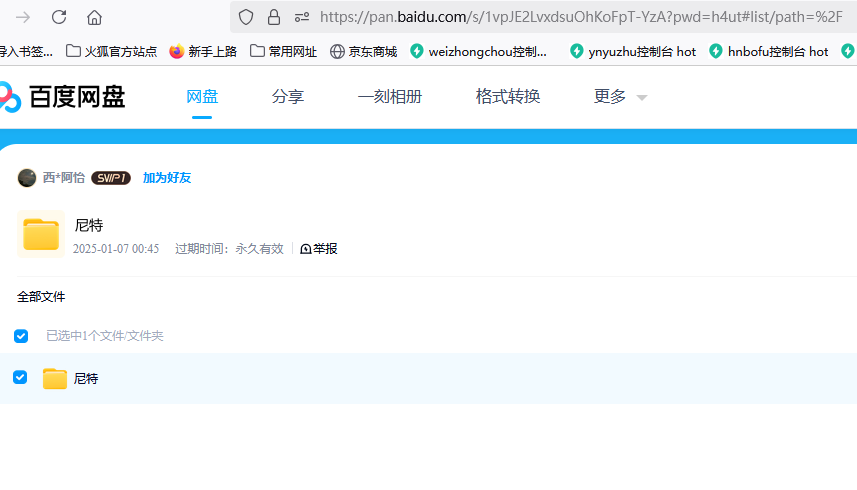Toggle the select-all files checkbox
Viewport: 857px width, 490px height.
(x=21, y=336)
